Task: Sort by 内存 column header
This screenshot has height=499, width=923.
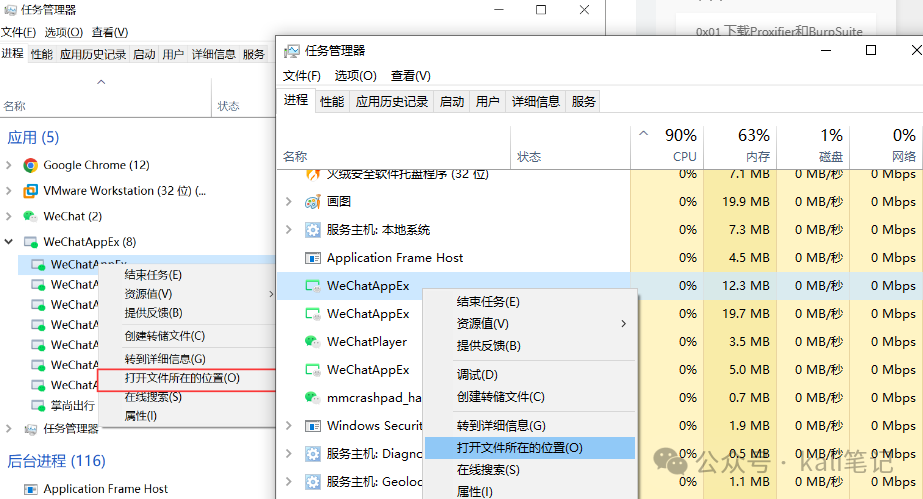Action: click(740, 147)
